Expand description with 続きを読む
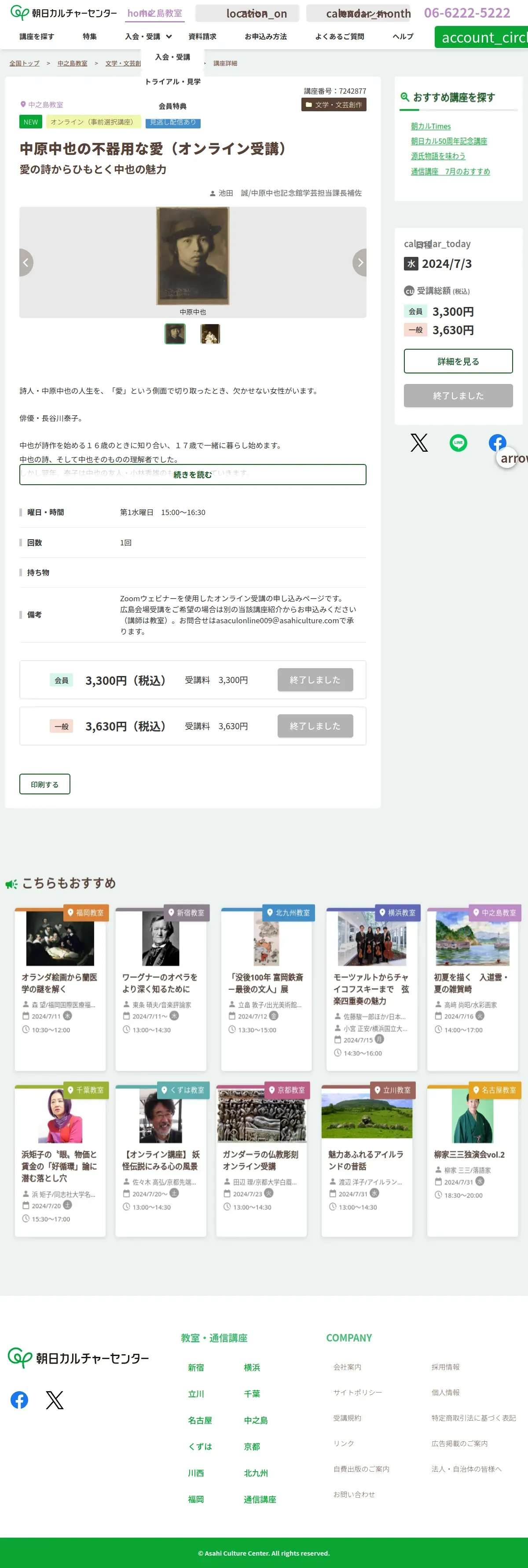The width and height of the screenshot is (528, 1568). click(x=192, y=475)
